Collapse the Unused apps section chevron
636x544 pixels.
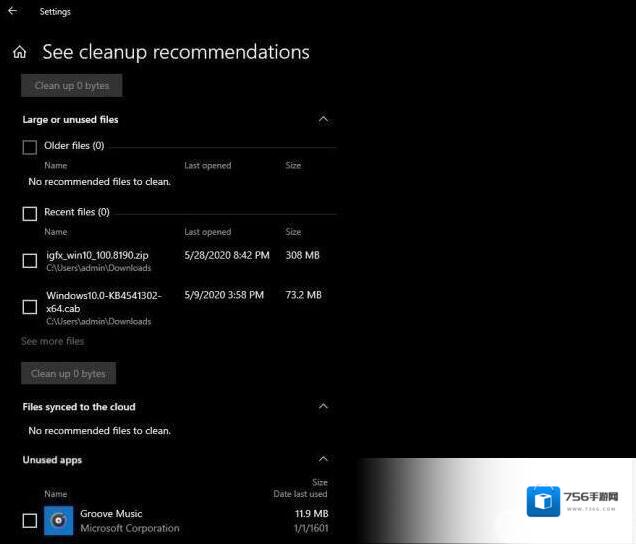[323, 460]
